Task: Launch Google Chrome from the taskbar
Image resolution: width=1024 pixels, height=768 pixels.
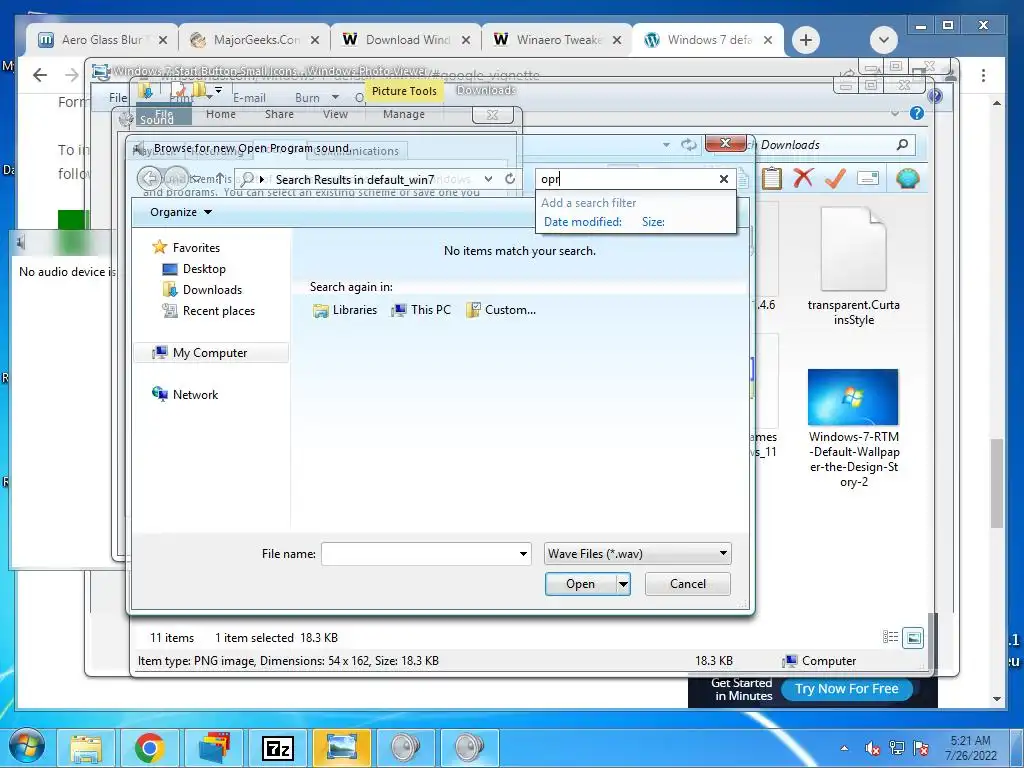Action: (x=150, y=748)
